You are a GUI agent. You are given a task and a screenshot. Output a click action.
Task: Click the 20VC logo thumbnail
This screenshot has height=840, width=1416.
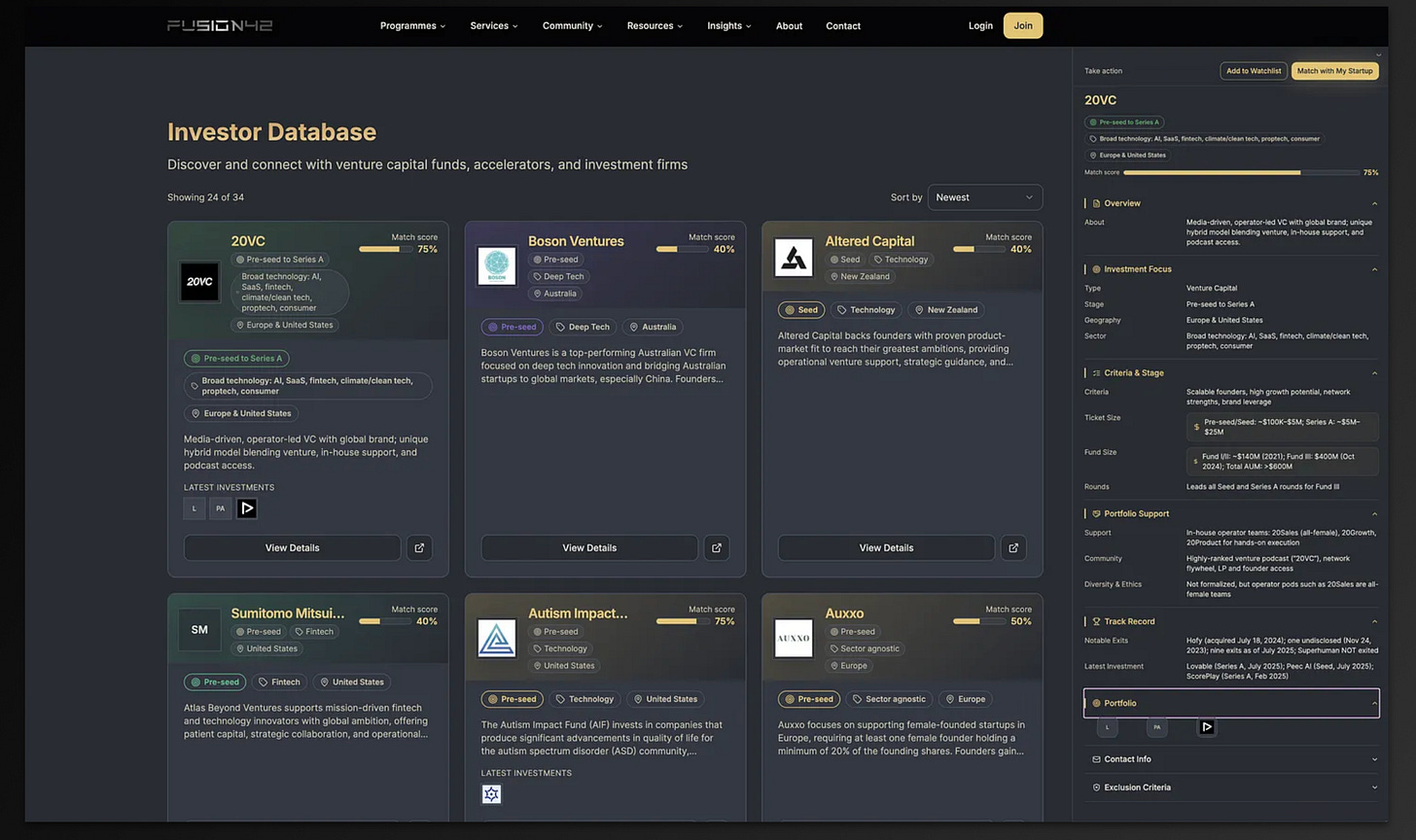pyautogui.click(x=200, y=282)
